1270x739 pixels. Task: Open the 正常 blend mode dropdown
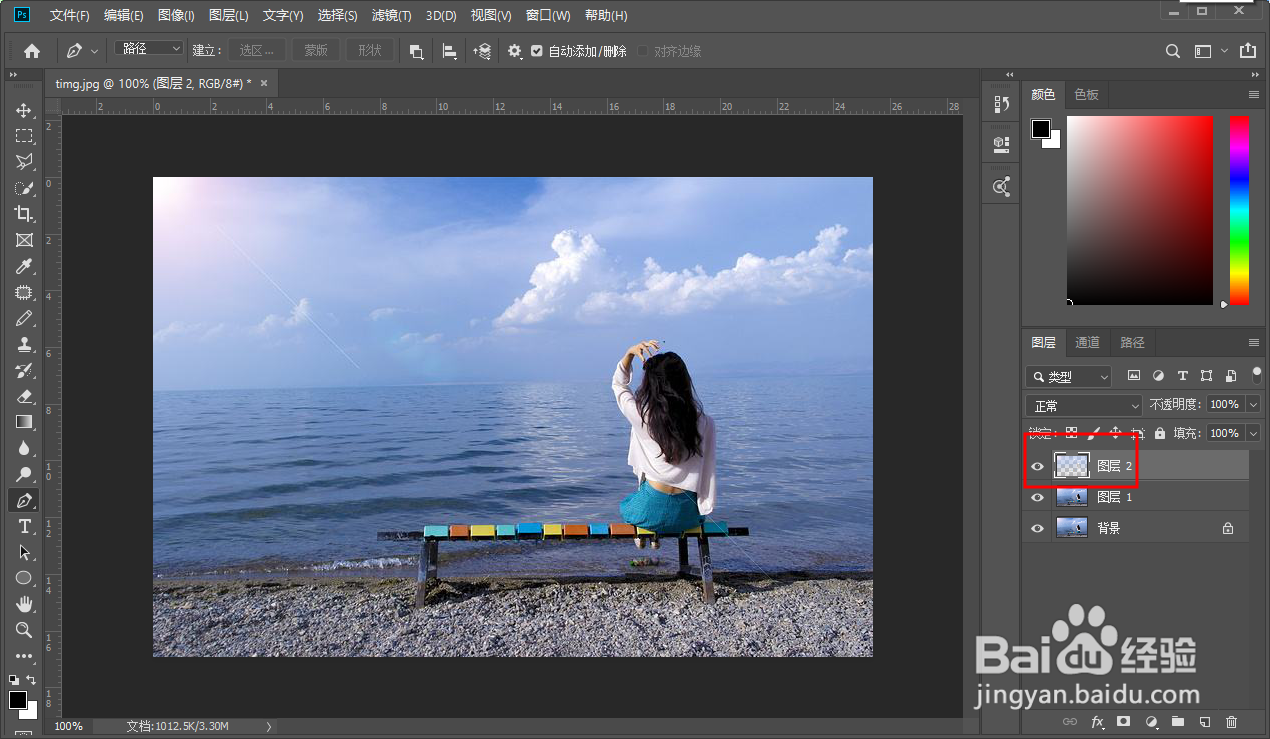point(1084,405)
